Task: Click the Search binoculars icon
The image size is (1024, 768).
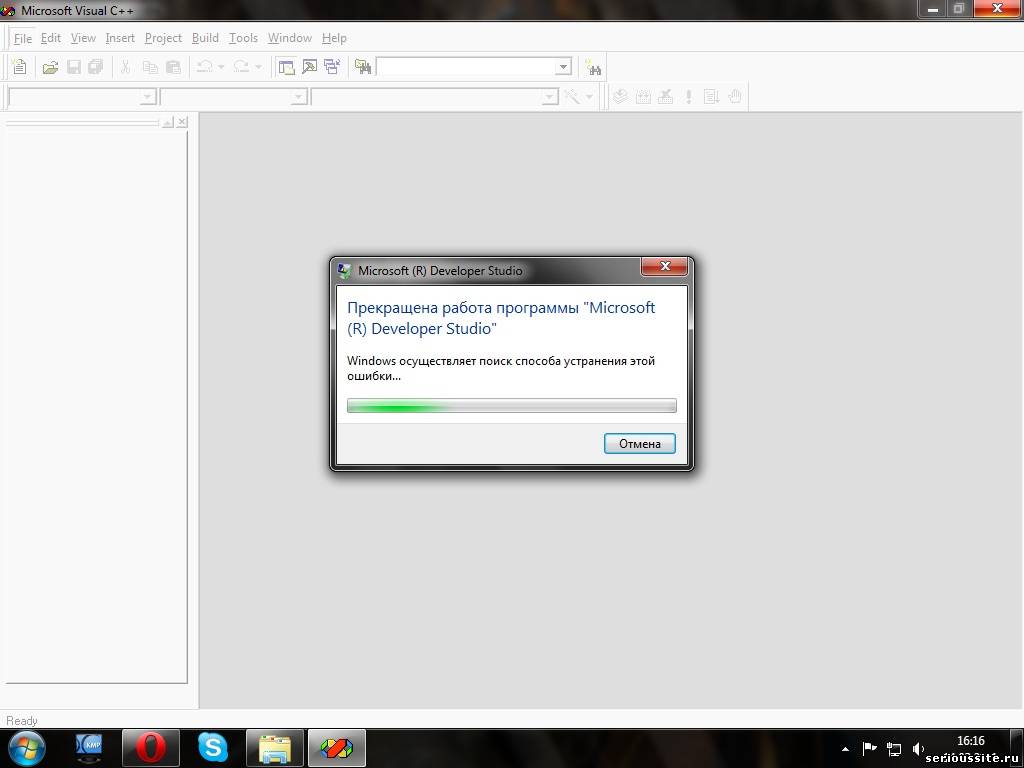Action: [x=593, y=67]
